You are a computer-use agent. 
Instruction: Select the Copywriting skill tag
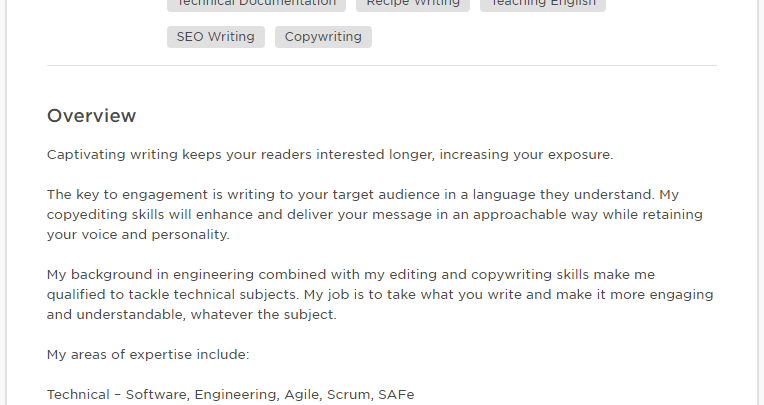[323, 37]
